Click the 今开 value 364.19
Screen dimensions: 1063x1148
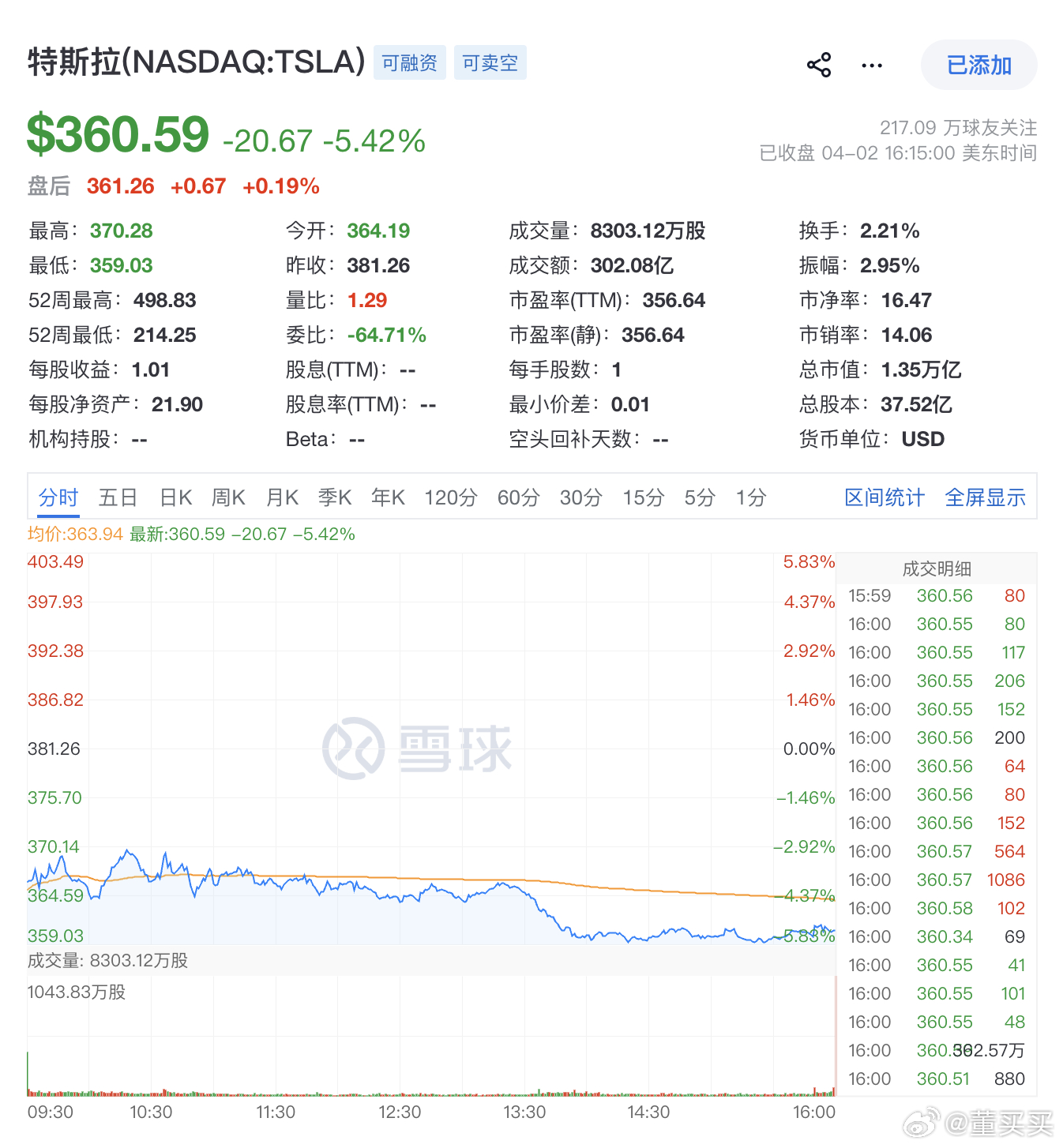point(378,231)
